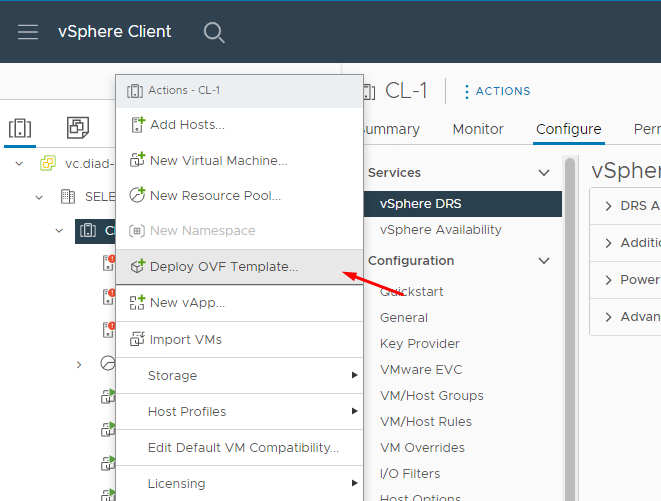
Task: Expand the Power panel on the right
Action: (x=609, y=280)
